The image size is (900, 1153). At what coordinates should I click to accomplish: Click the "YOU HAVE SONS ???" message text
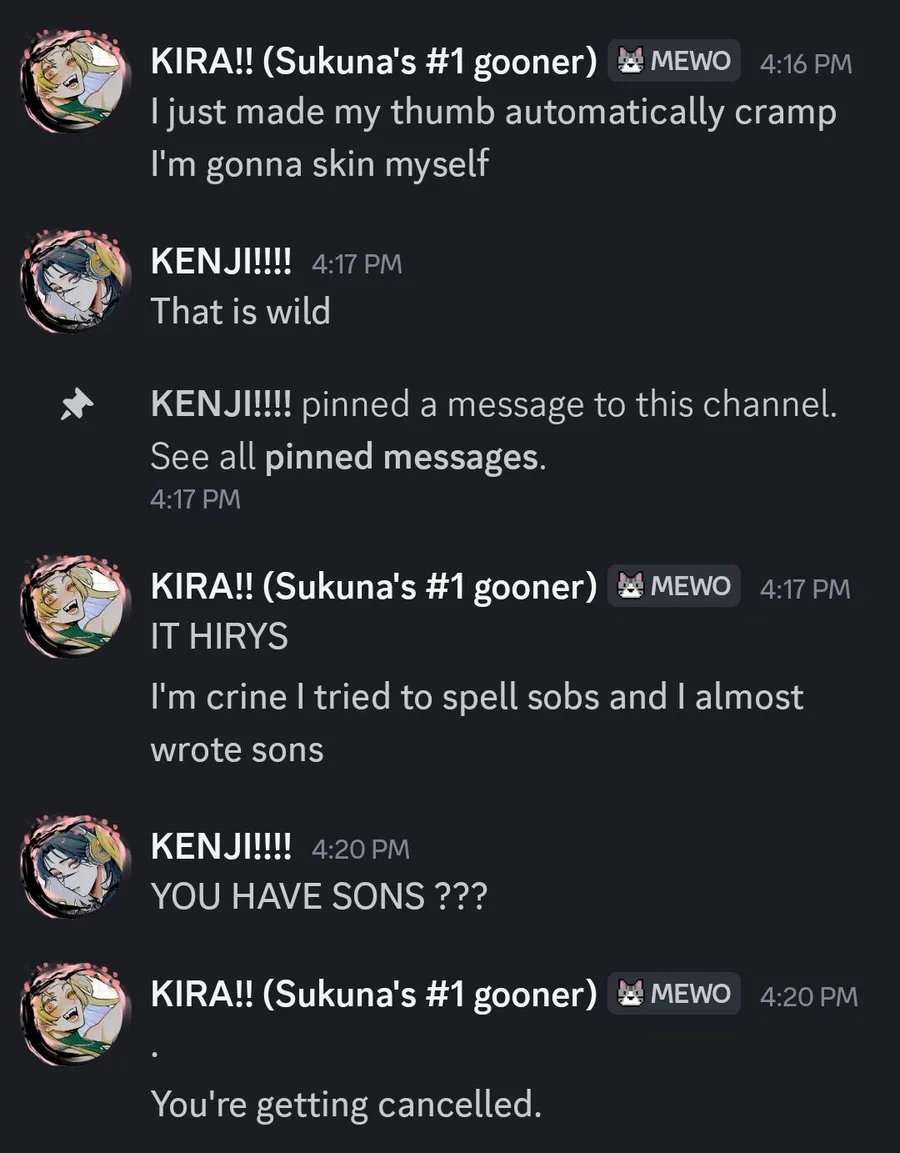click(x=318, y=896)
